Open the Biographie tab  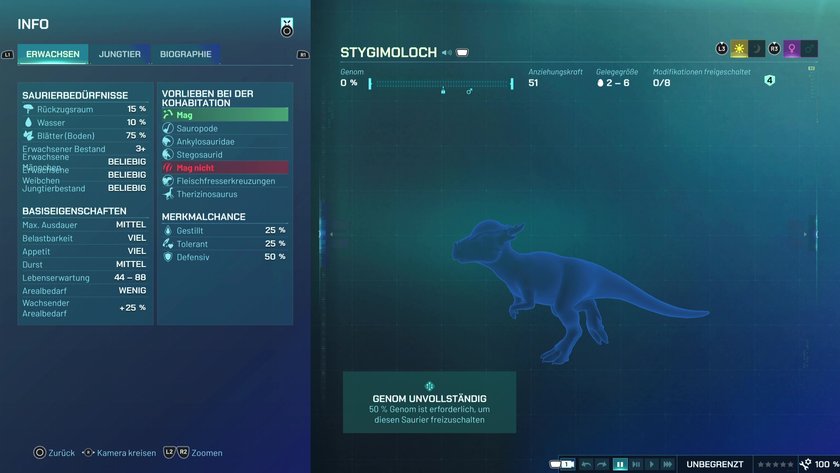tap(185, 54)
